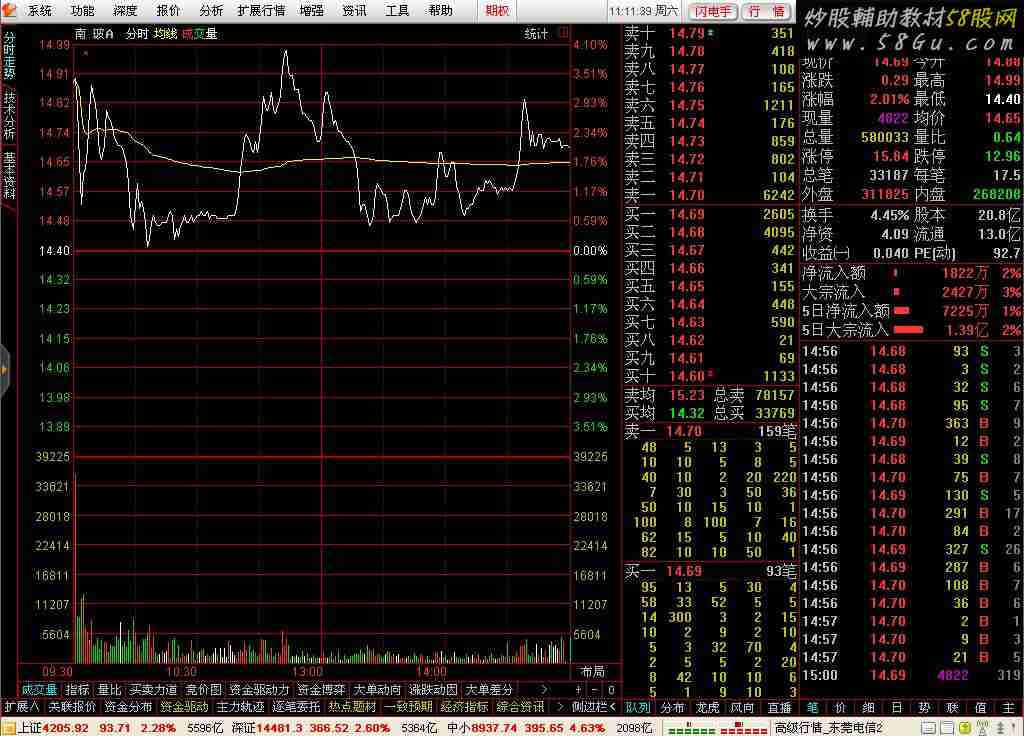Screen dimensions: 1024x736
Task: Click the application logo icon in the menu bar
Action: (x=8, y=10)
